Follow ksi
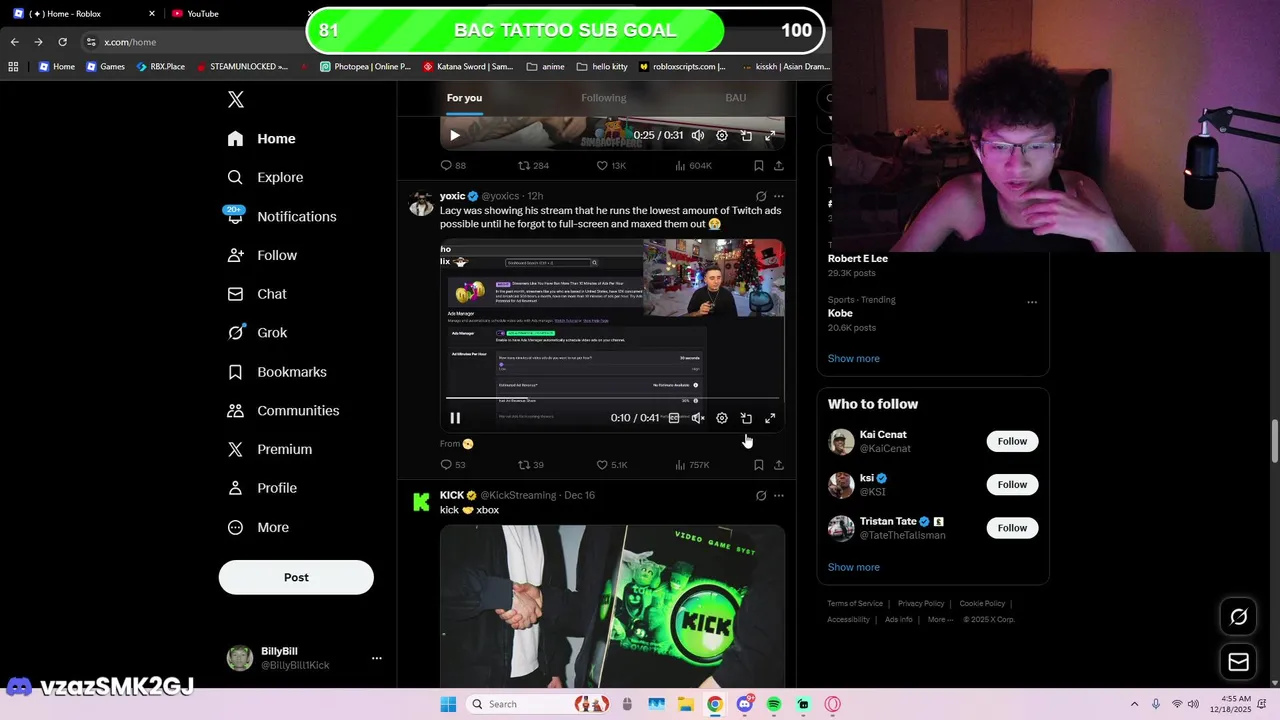 tap(1012, 484)
